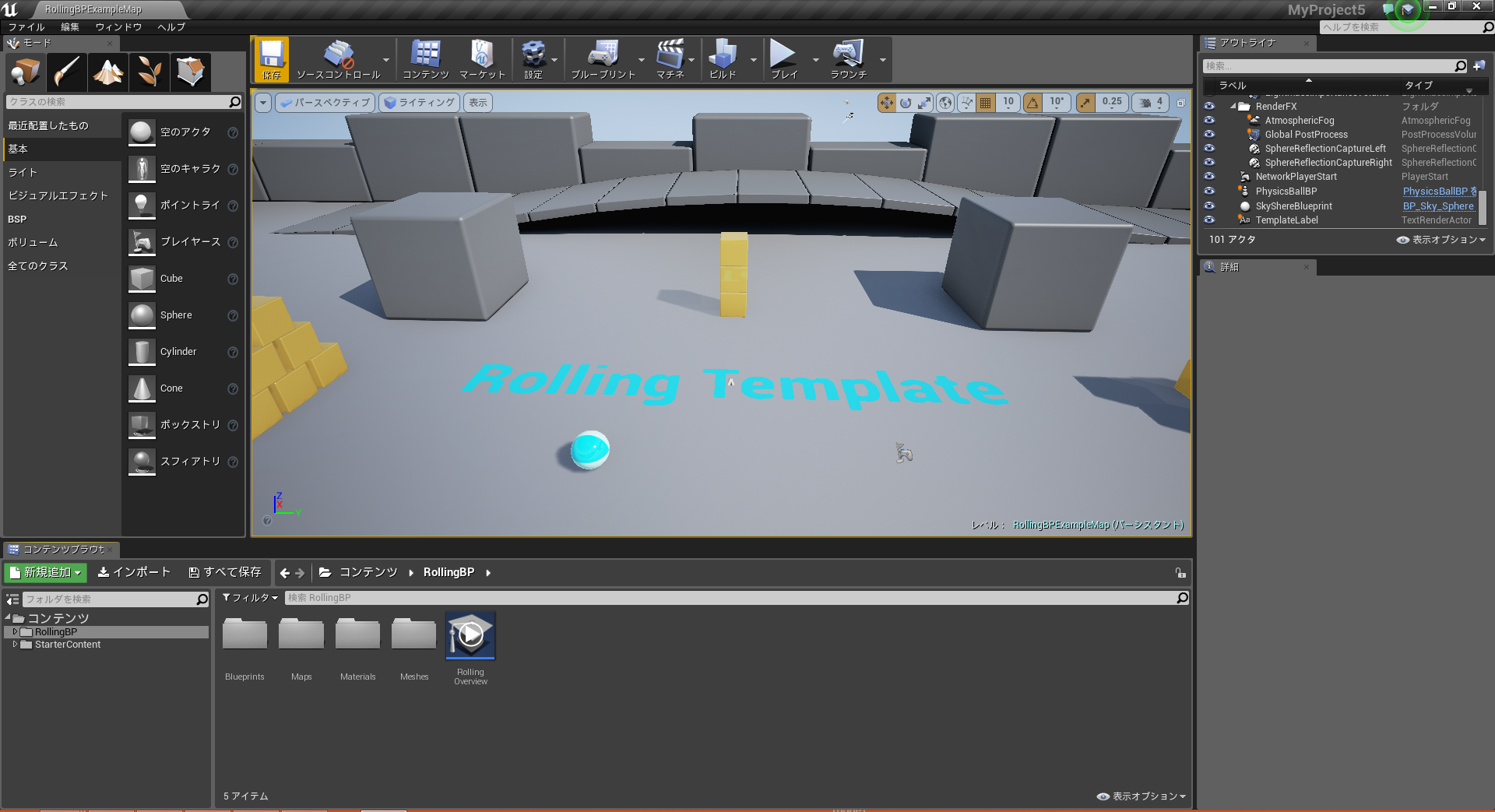The width and height of the screenshot is (1495, 812).
Task: Select the Landscape mode icon
Action: point(108,72)
